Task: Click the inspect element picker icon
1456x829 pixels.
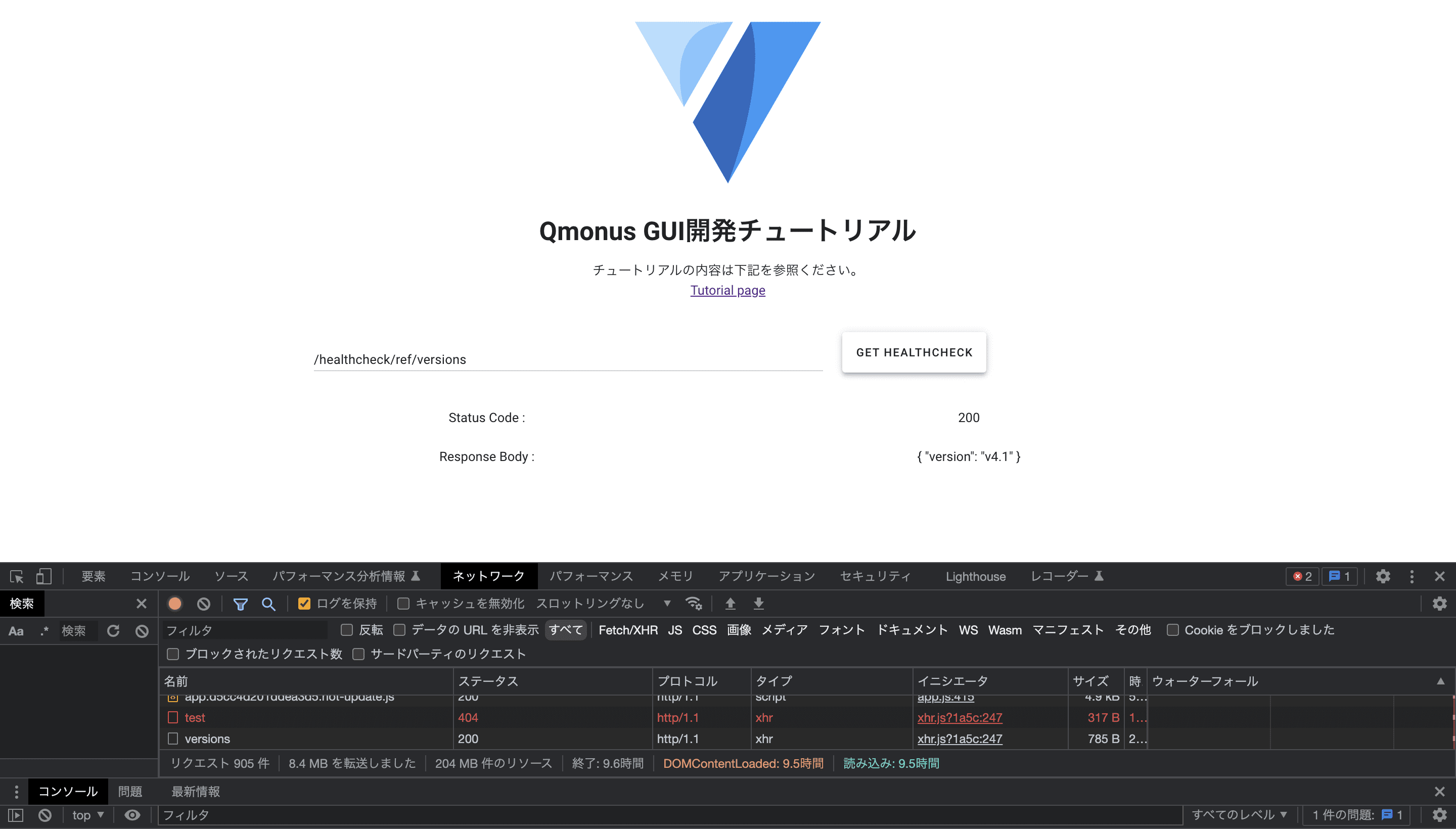Action: point(17,576)
